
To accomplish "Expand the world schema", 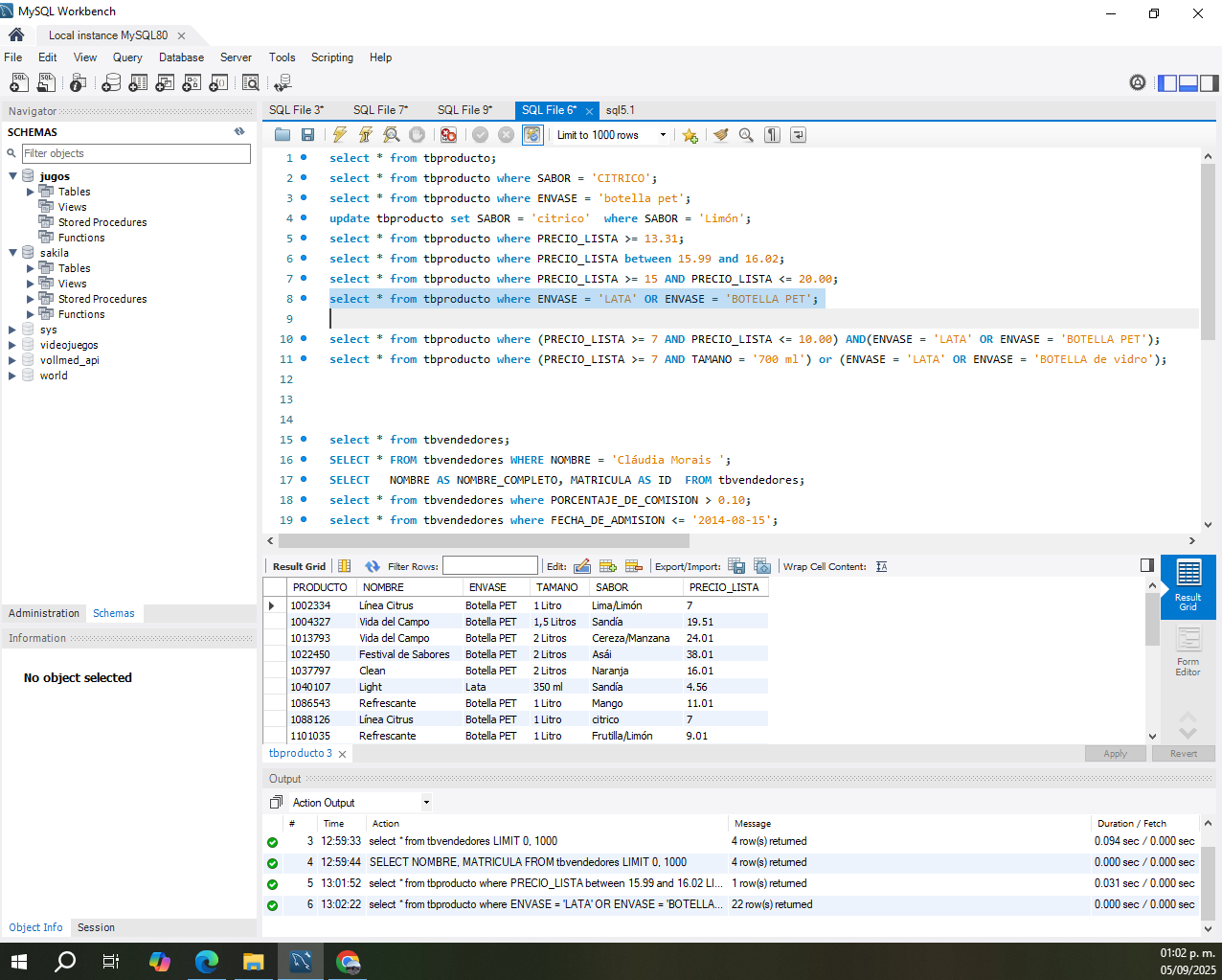I will point(13,376).
